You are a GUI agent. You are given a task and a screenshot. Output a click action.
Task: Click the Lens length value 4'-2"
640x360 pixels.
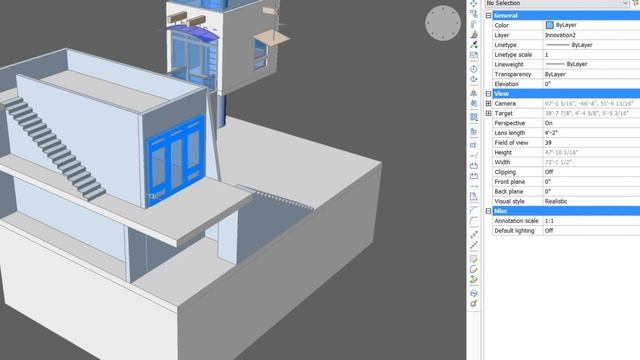click(591, 133)
